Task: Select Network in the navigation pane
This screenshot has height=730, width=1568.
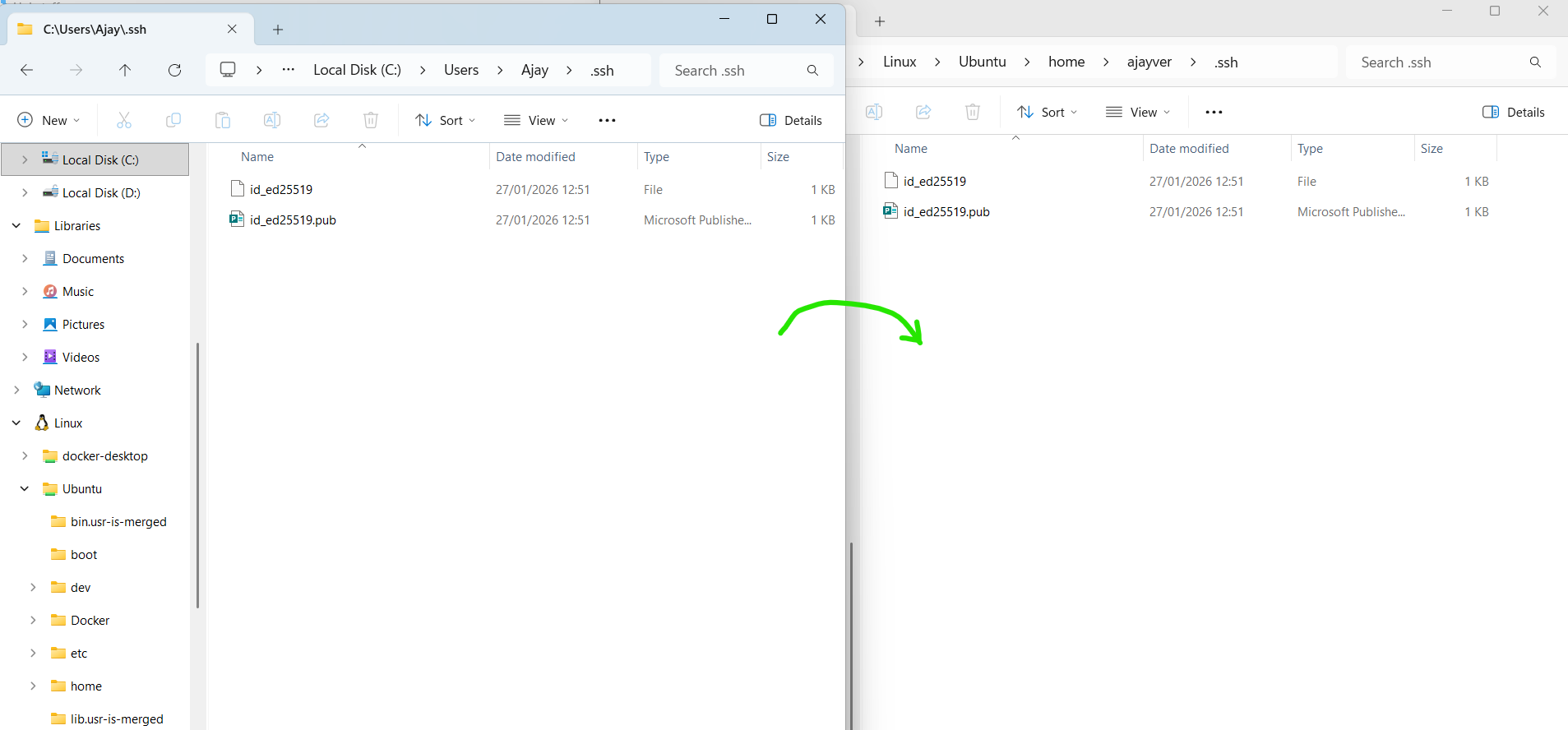Action: 77,390
